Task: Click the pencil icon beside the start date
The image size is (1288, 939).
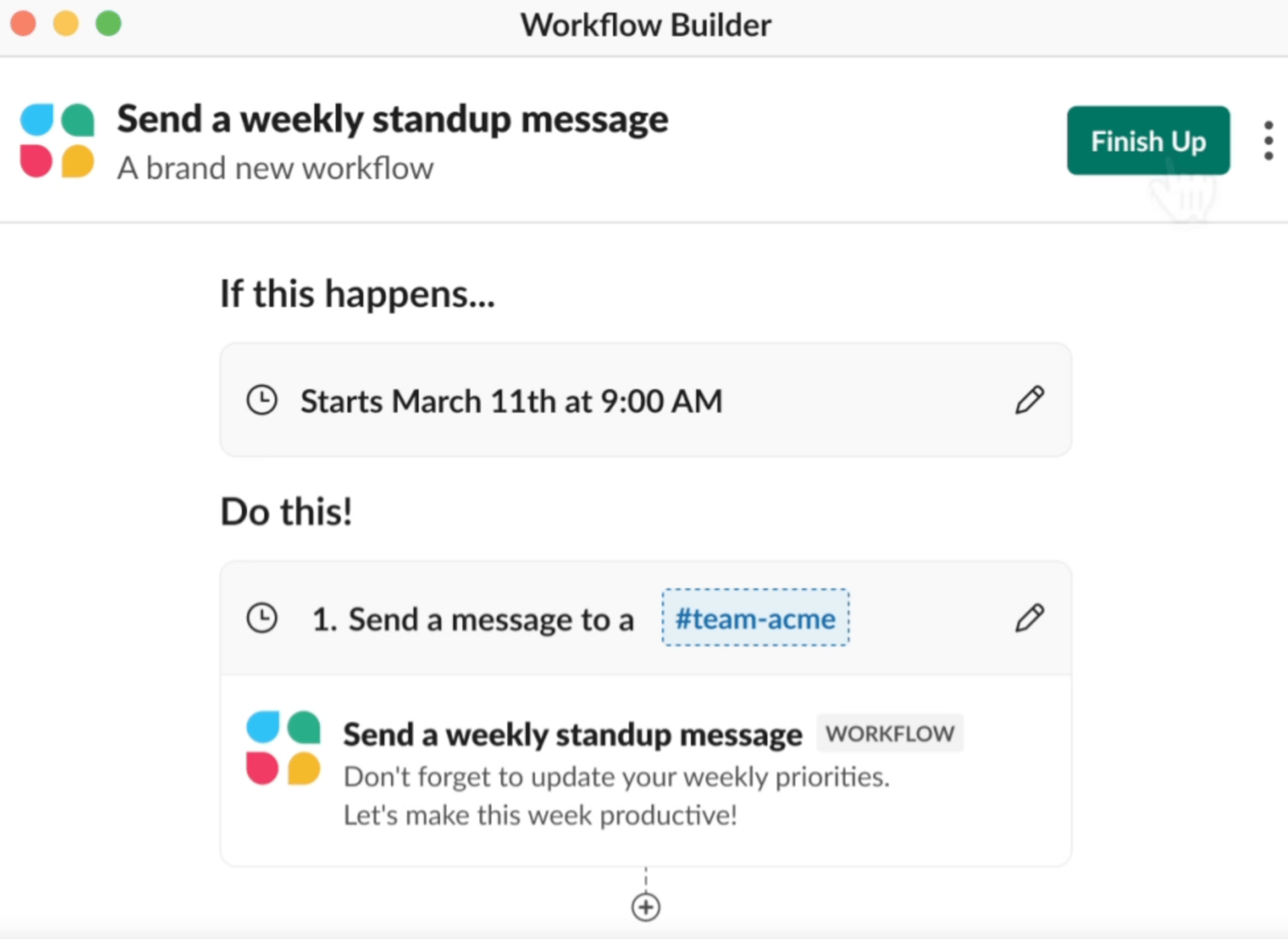Action: tap(1028, 400)
